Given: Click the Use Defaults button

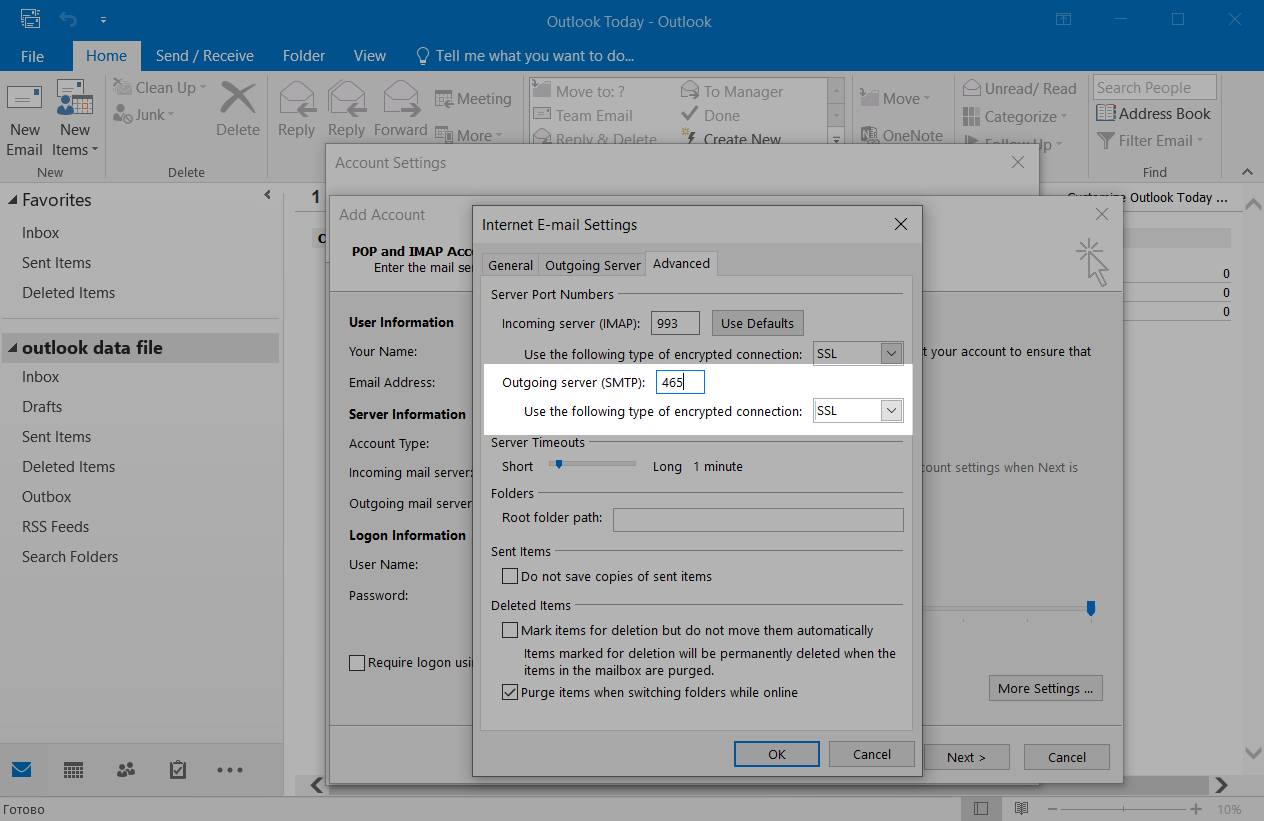Looking at the screenshot, I should click(757, 323).
